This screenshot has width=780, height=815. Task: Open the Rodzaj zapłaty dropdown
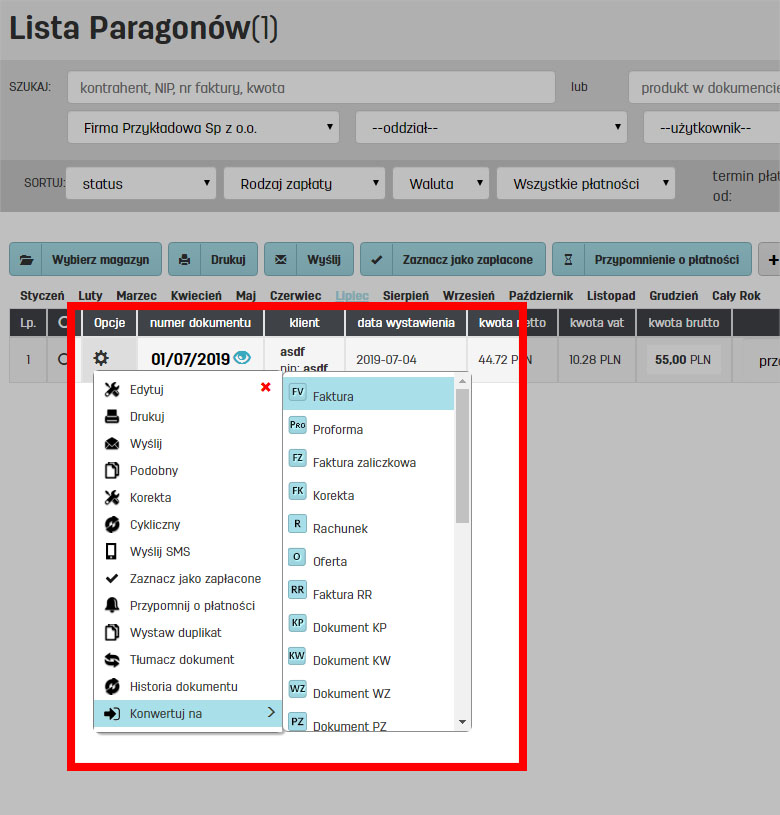tap(305, 184)
